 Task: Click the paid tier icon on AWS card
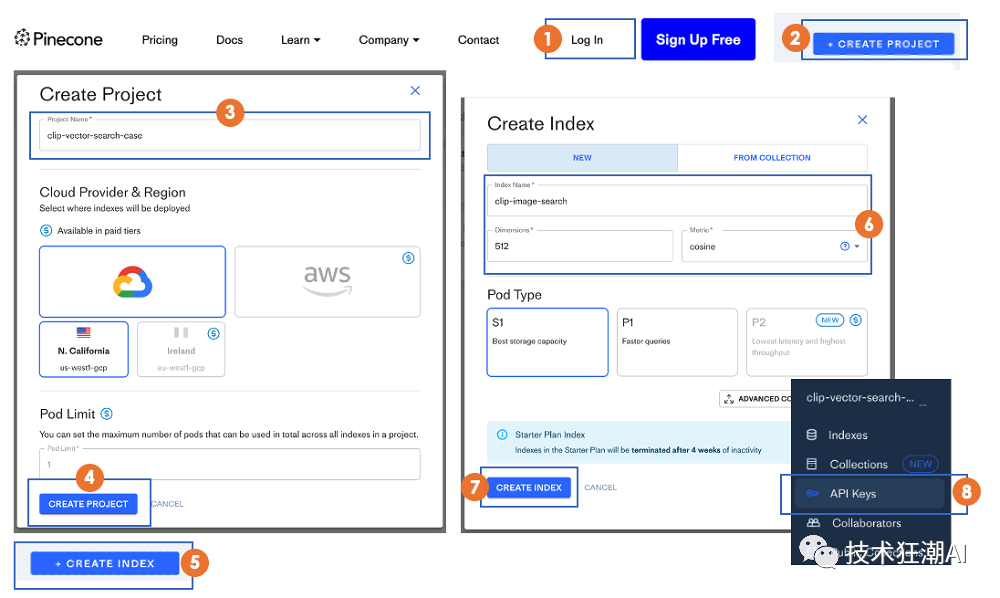point(408,258)
